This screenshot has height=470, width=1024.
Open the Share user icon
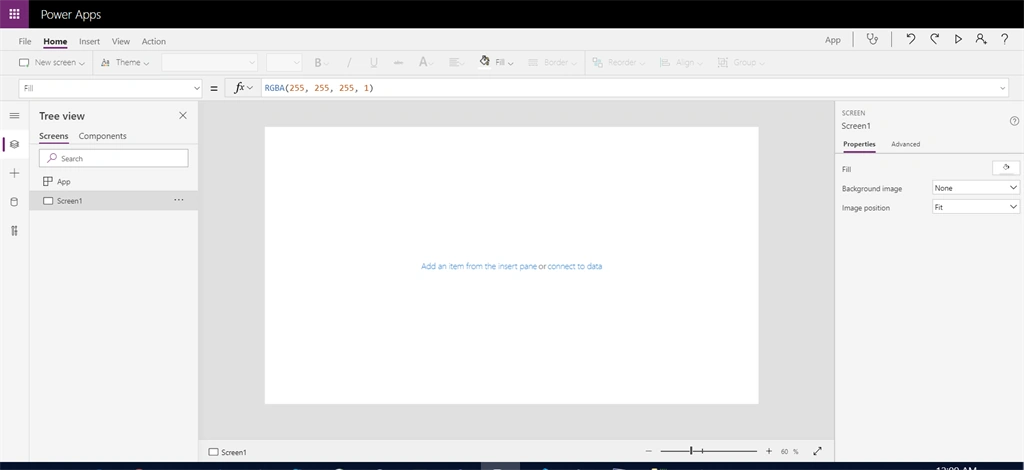pos(981,39)
